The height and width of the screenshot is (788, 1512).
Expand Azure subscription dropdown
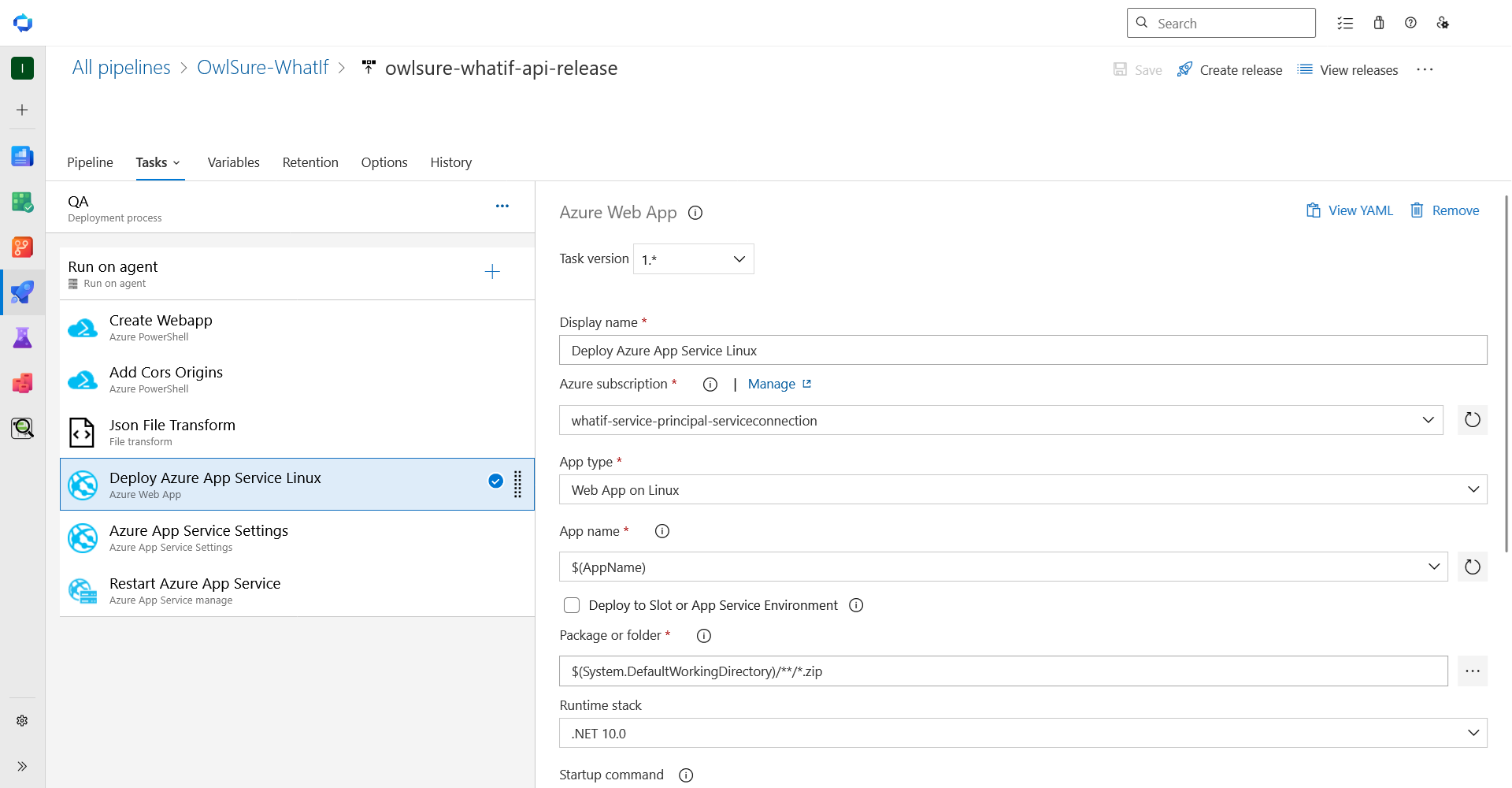click(x=1429, y=420)
